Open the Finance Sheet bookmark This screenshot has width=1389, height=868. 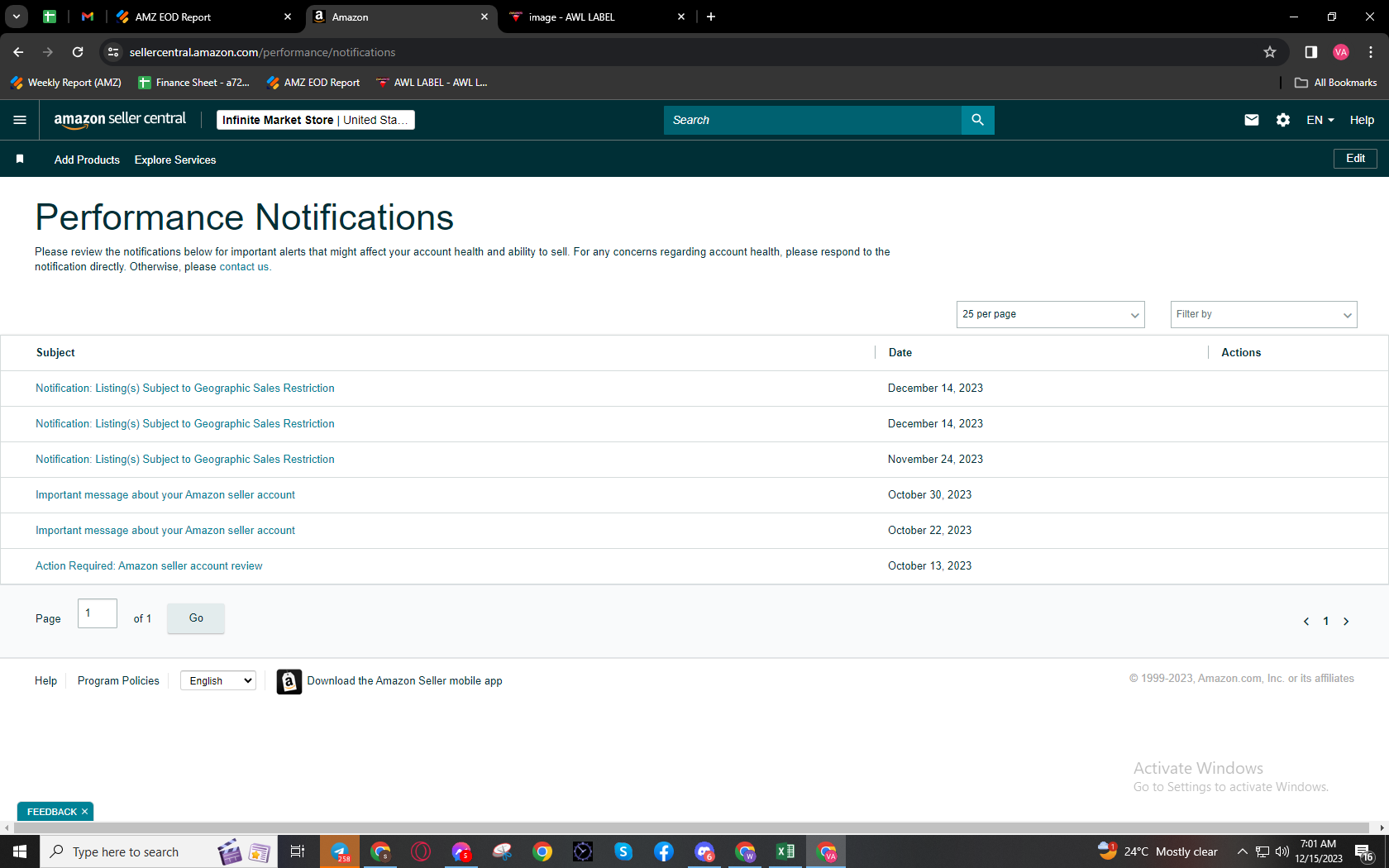point(194,83)
